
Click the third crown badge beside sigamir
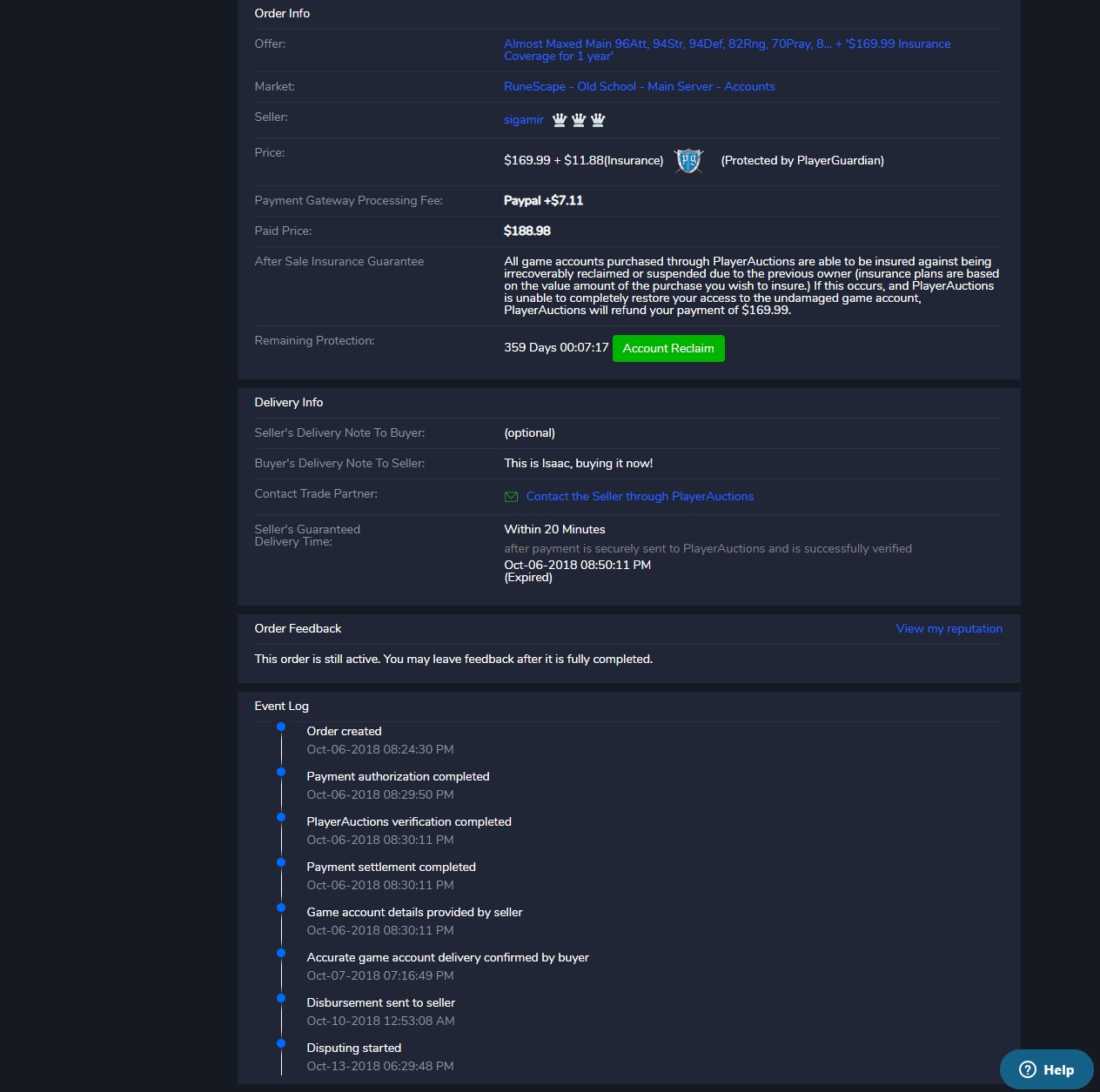pos(598,119)
